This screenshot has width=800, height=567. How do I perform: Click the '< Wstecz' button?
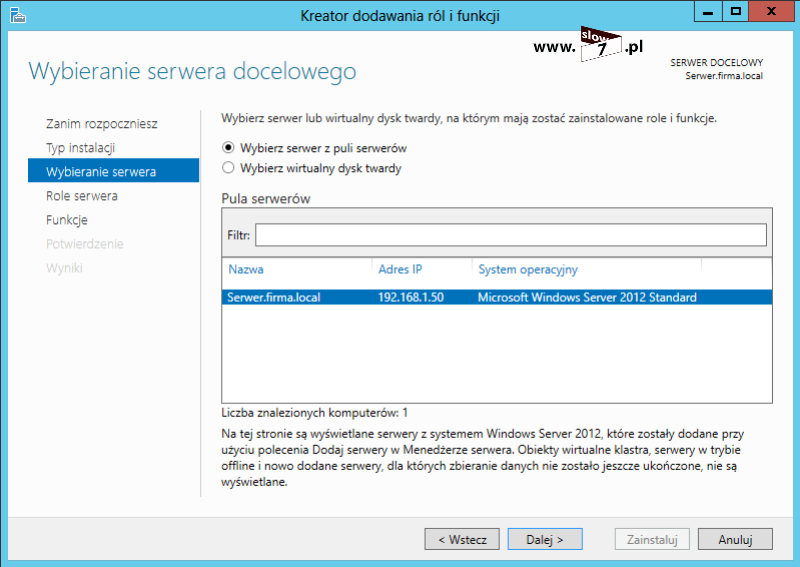pos(462,539)
